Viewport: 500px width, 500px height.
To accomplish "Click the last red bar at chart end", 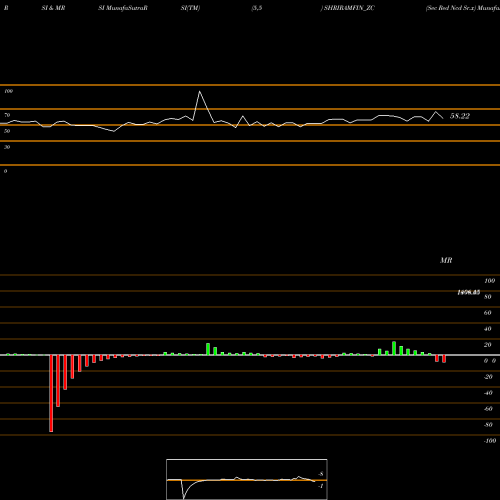I will pyautogui.click(x=444, y=359).
